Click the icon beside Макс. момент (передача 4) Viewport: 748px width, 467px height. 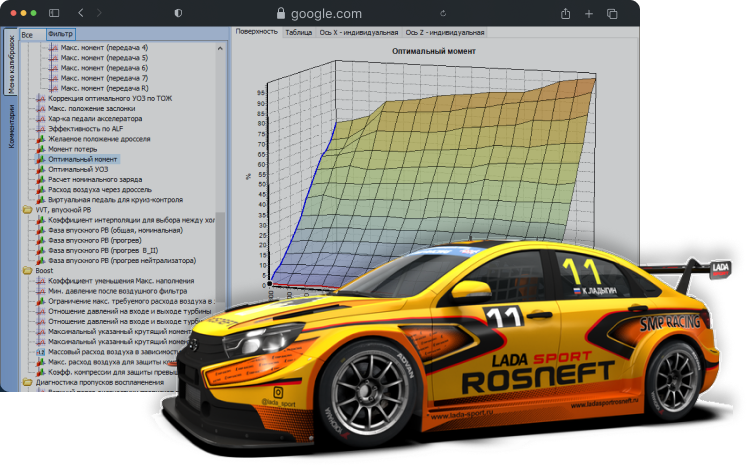point(53,48)
